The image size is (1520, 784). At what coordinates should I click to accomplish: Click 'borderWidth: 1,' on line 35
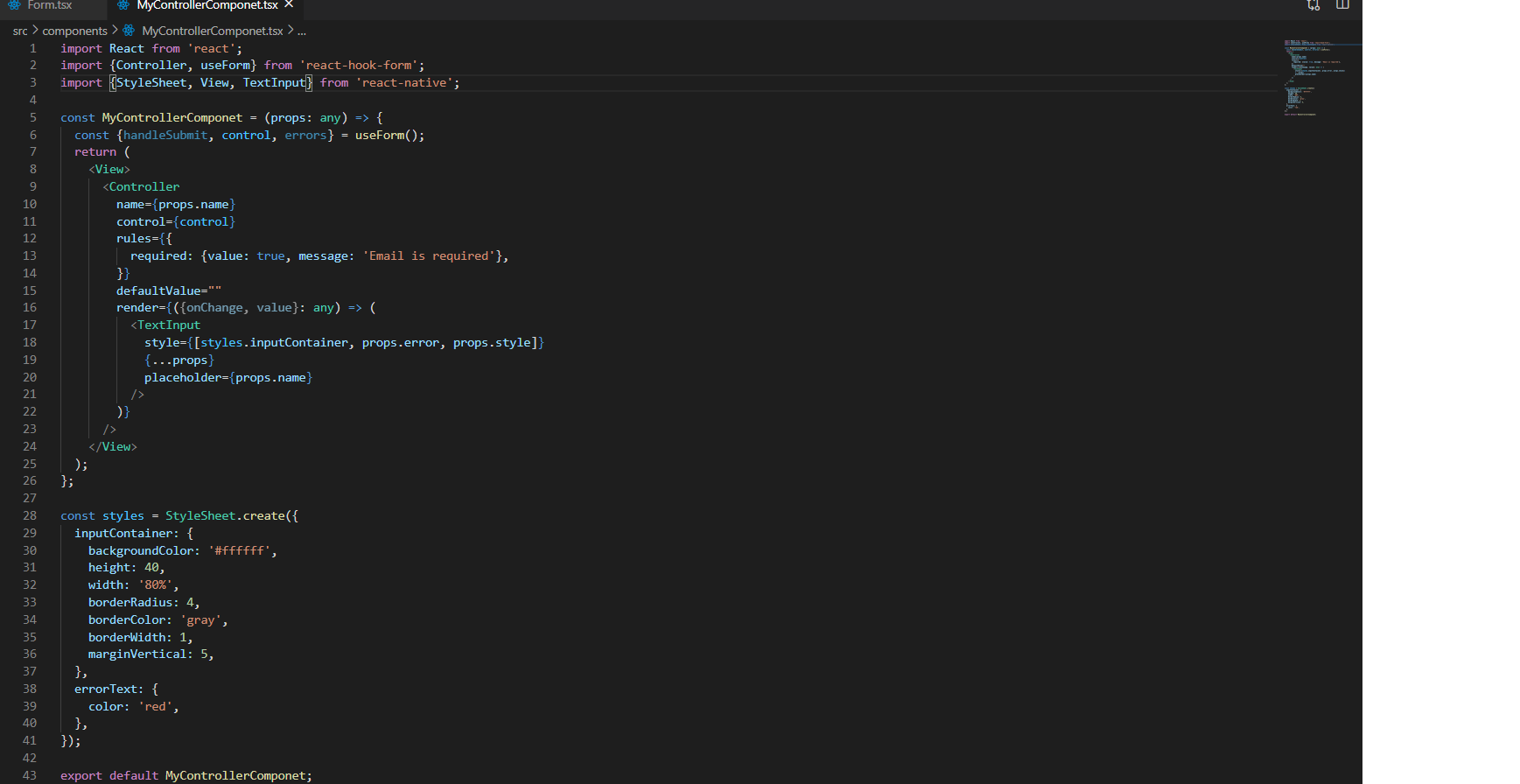coord(141,637)
